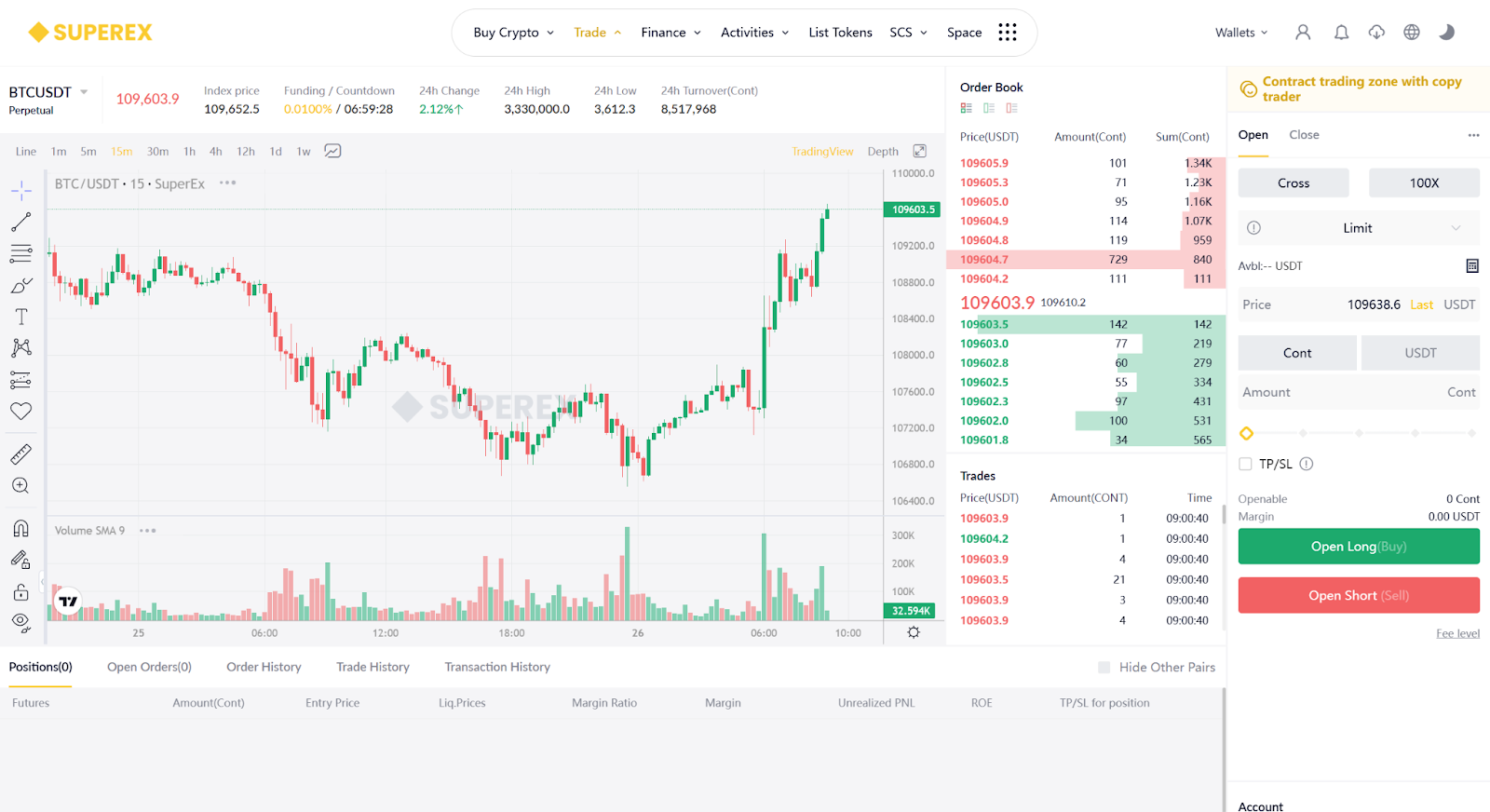Switch to TradingView chart mode
This screenshot has height=812, width=1490.
pos(822,152)
